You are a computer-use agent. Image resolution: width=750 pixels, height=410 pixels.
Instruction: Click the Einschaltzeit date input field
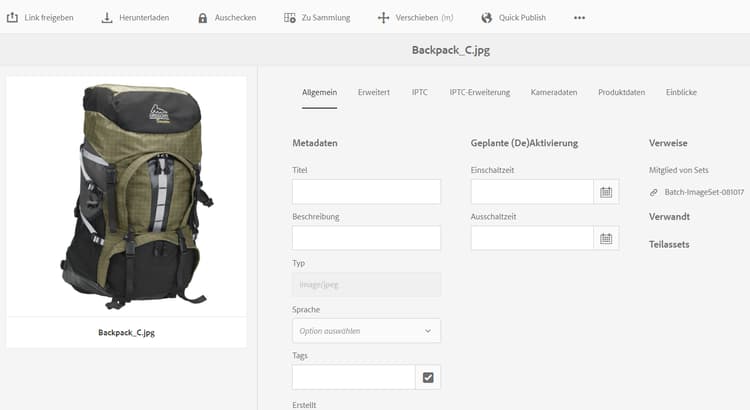point(532,192)
